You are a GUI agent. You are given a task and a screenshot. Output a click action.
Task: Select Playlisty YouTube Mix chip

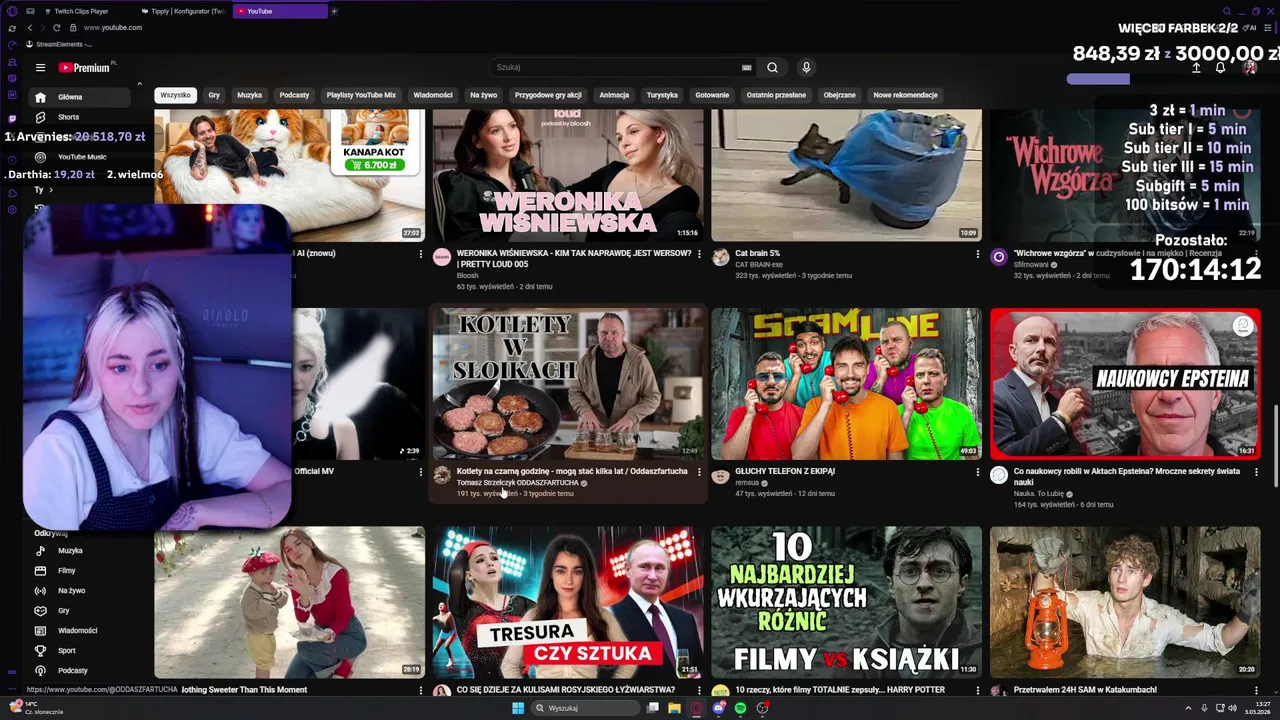tap(361, 95)
